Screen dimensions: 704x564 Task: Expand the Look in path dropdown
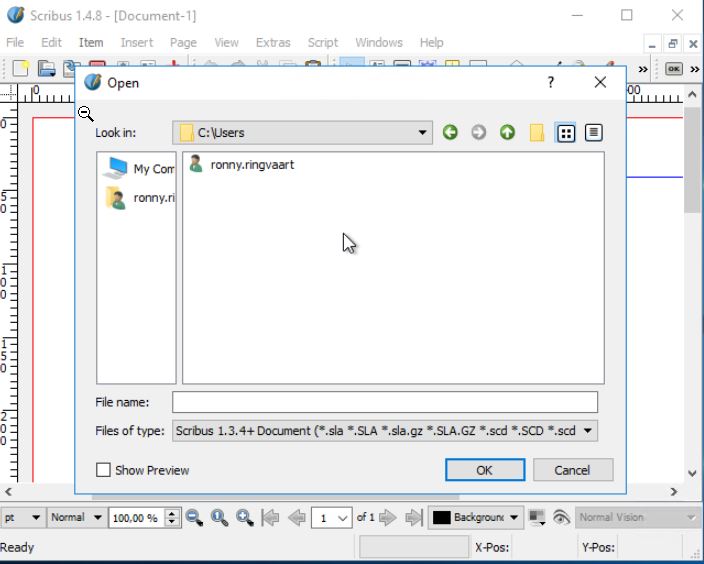point(423,132)
